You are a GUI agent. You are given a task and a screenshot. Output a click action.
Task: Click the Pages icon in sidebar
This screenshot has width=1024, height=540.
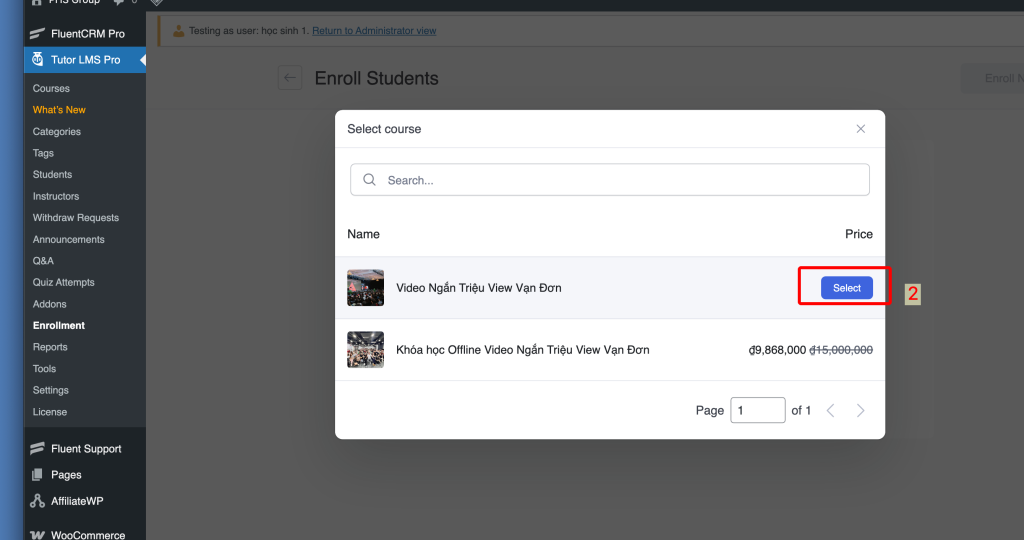[x=38, y=475]
